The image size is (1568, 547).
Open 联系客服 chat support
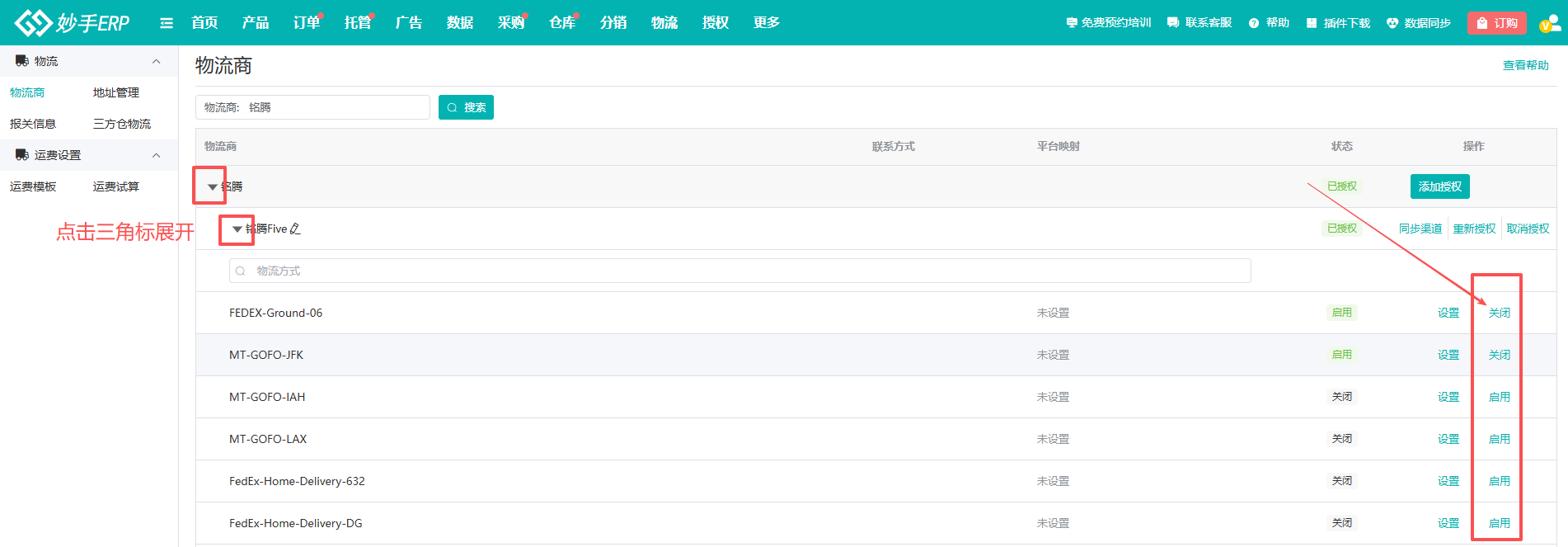point(1199,23)
